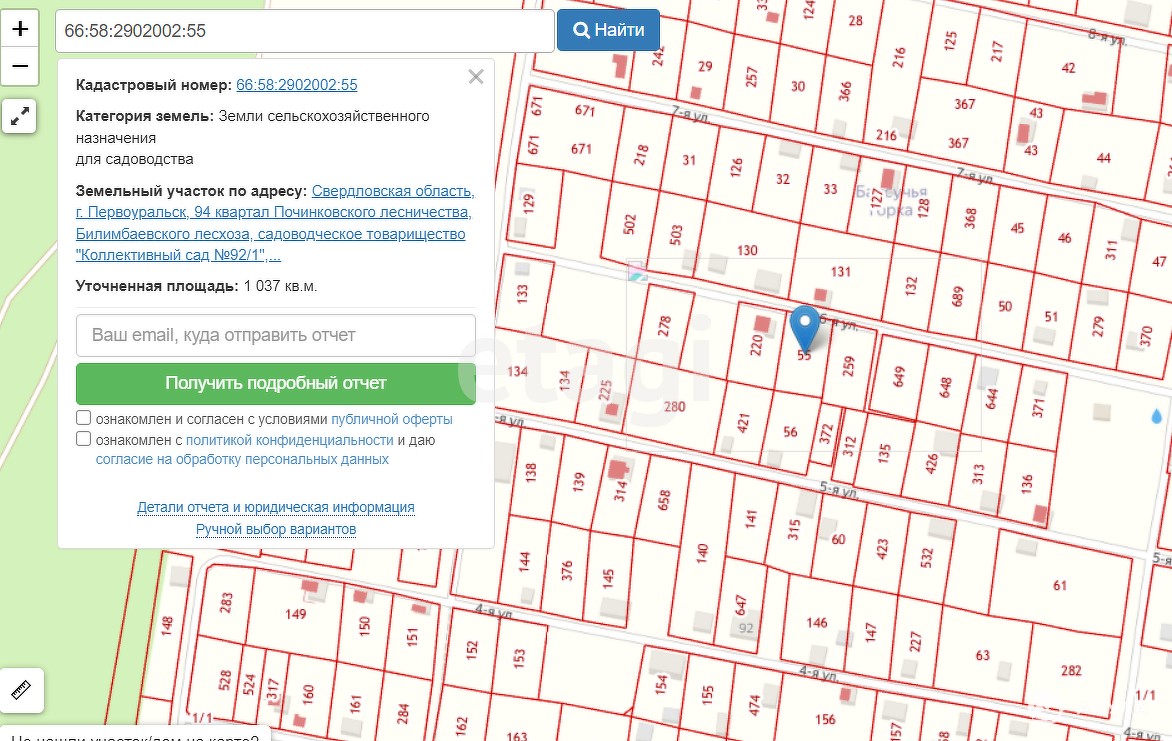
Task: Zoom out of the map
Action: pos(20,67)
